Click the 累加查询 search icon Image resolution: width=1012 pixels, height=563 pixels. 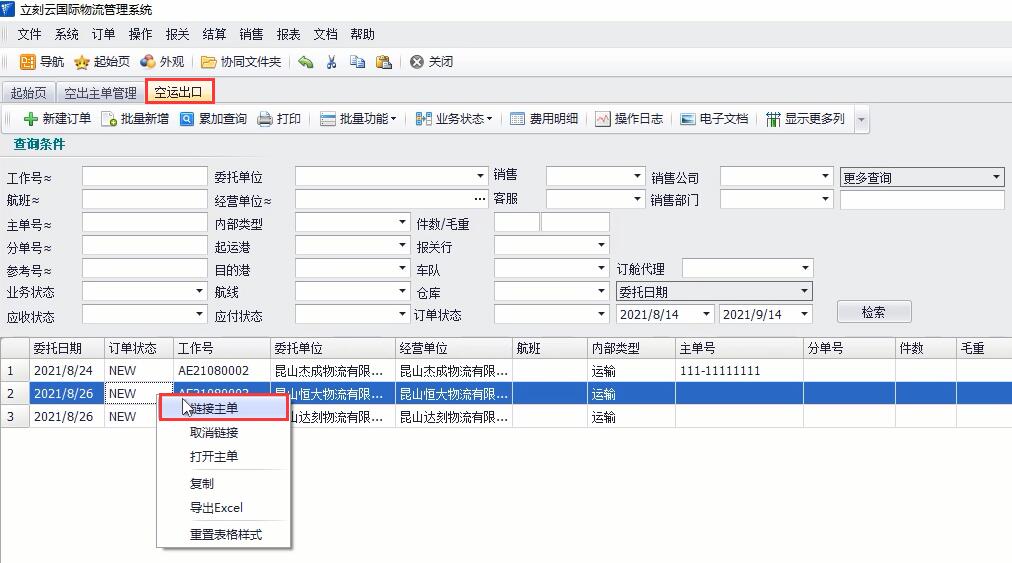tap(187, 119)
